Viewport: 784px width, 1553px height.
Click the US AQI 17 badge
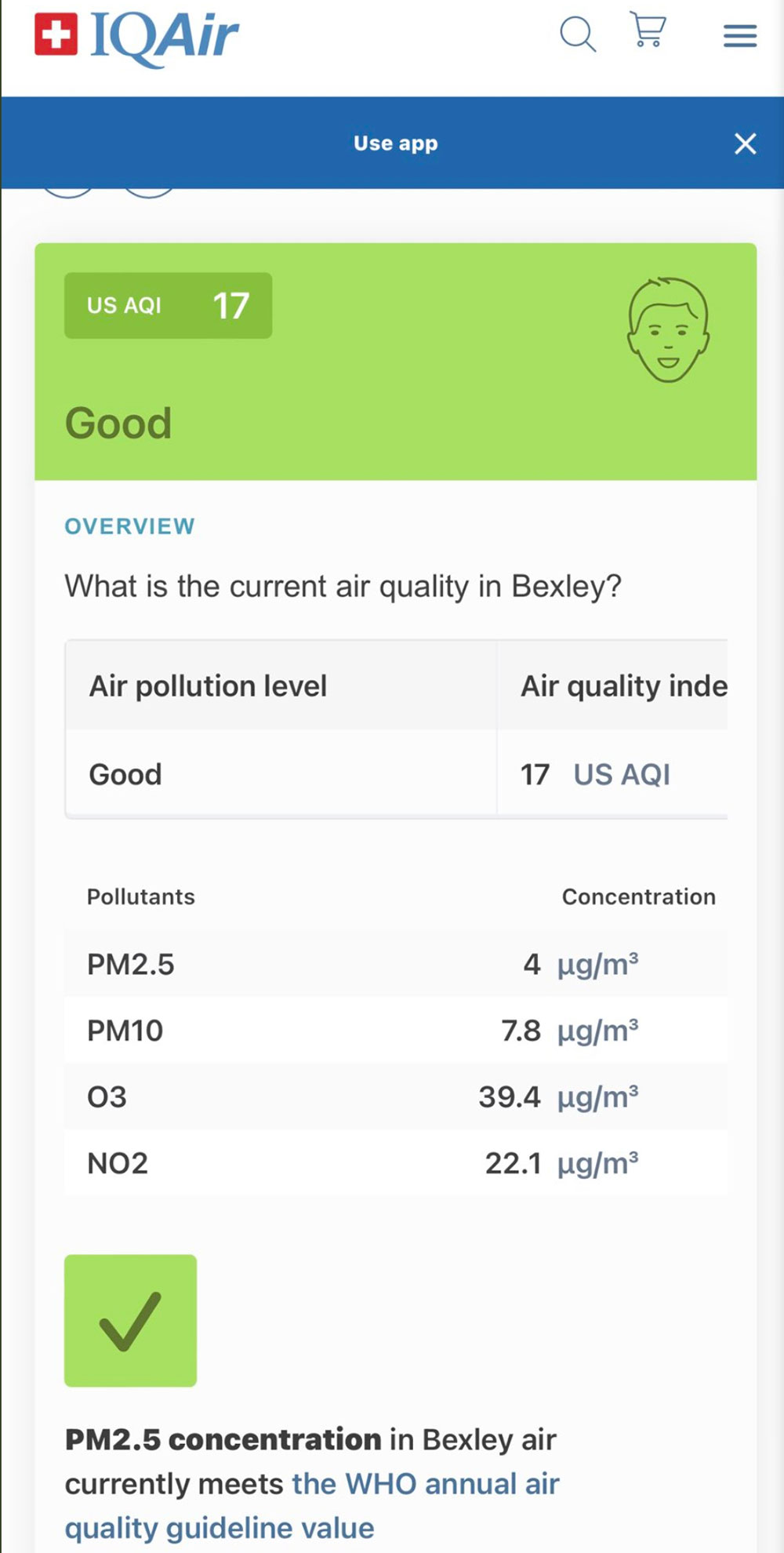[168, 306]
